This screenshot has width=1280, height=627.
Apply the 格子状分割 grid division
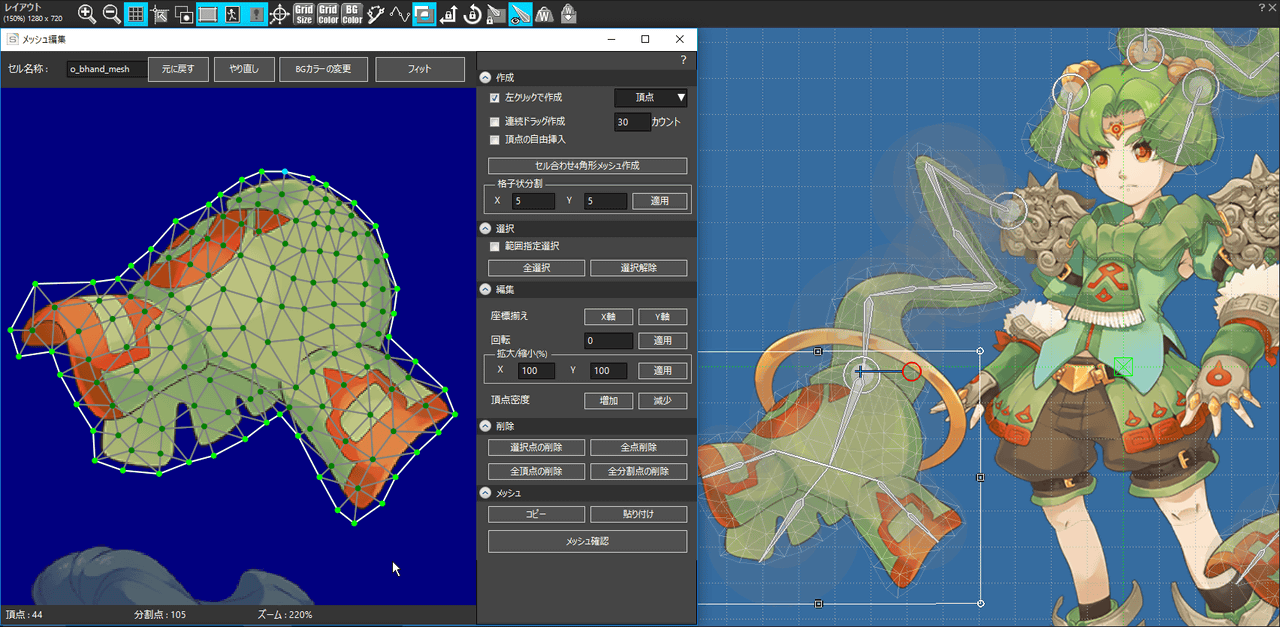(x=660, y=201)
